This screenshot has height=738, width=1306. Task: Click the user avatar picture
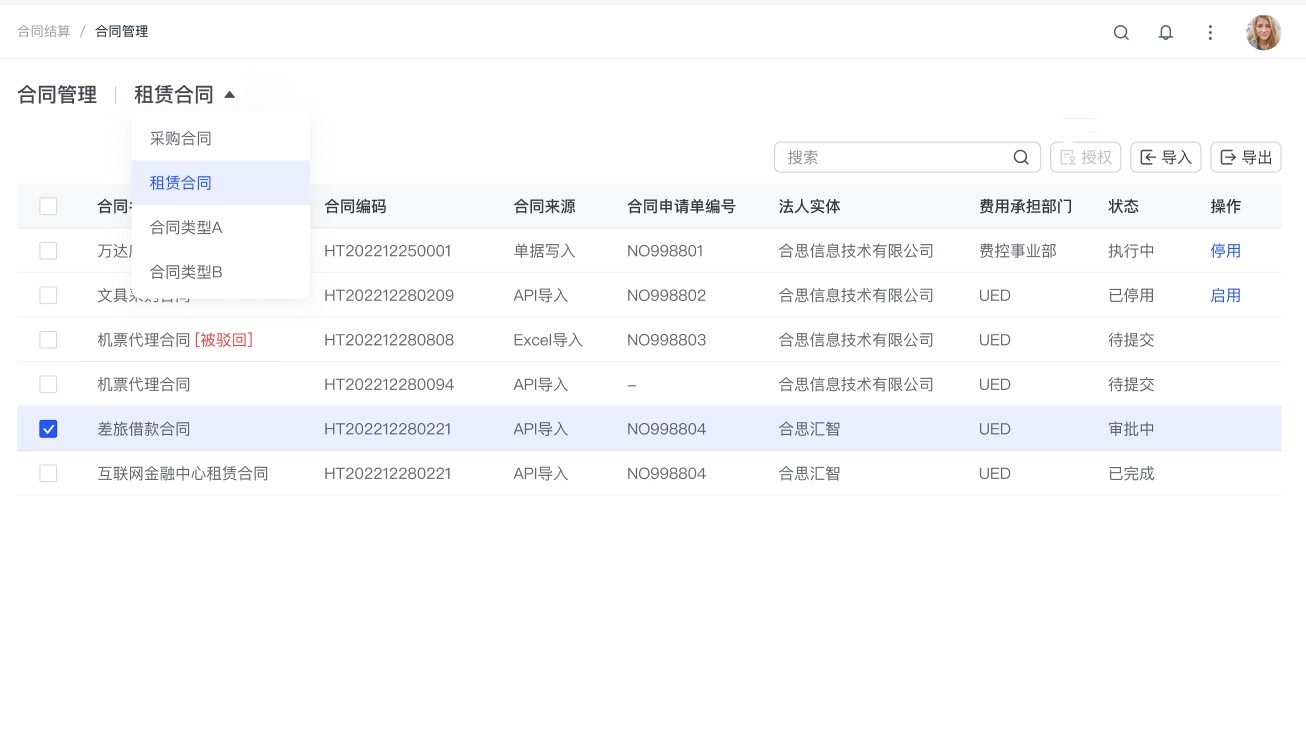1263,32
